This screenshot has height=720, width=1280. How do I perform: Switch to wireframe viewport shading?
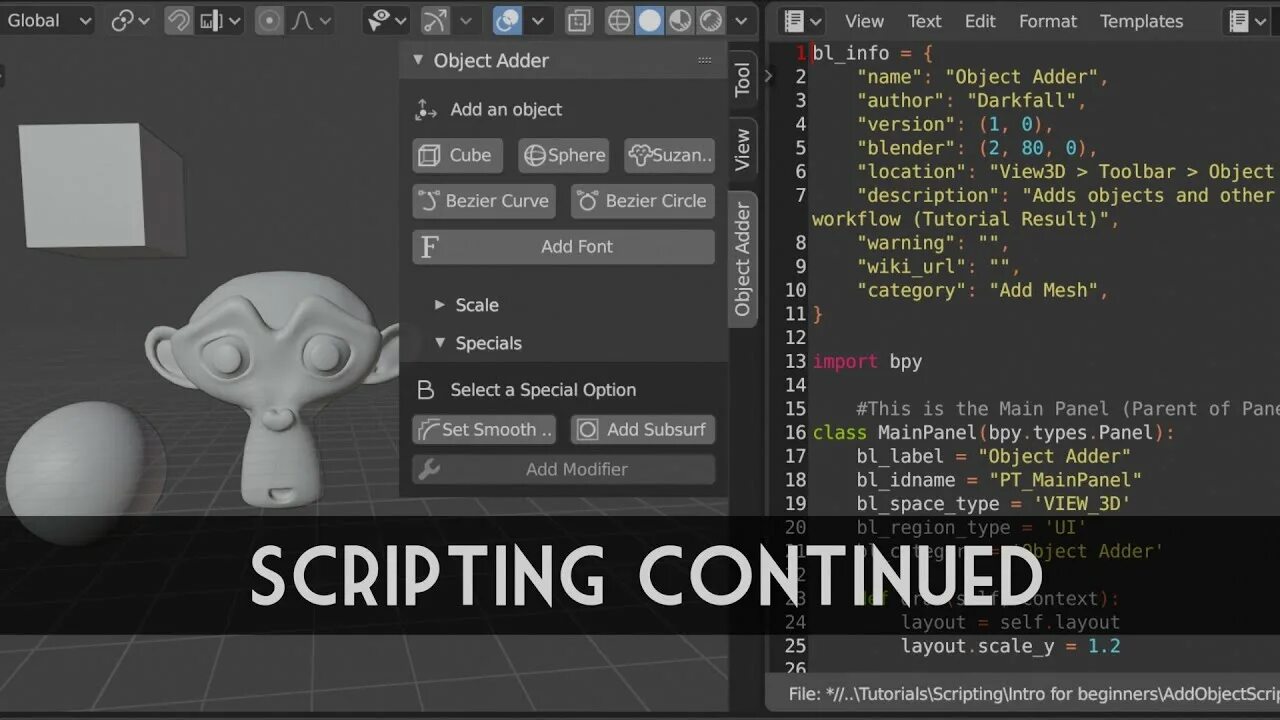click(x=620, y=20)
